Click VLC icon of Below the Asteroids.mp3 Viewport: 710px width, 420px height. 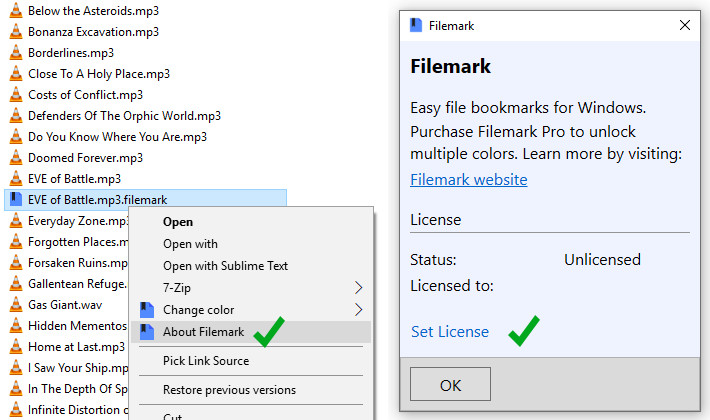16,11
